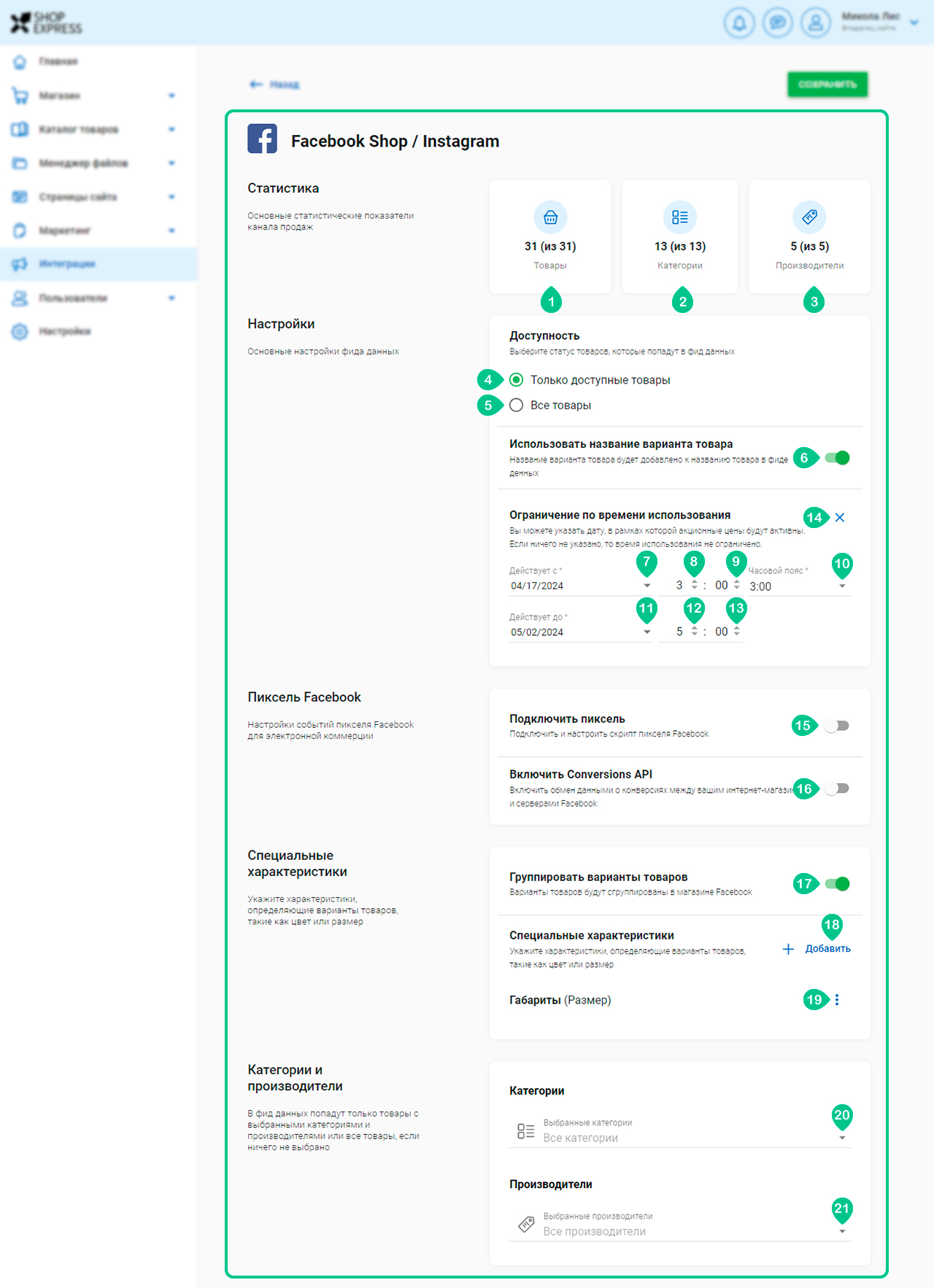Enable the Подключить пиксель switch

[x=837, y=726]
